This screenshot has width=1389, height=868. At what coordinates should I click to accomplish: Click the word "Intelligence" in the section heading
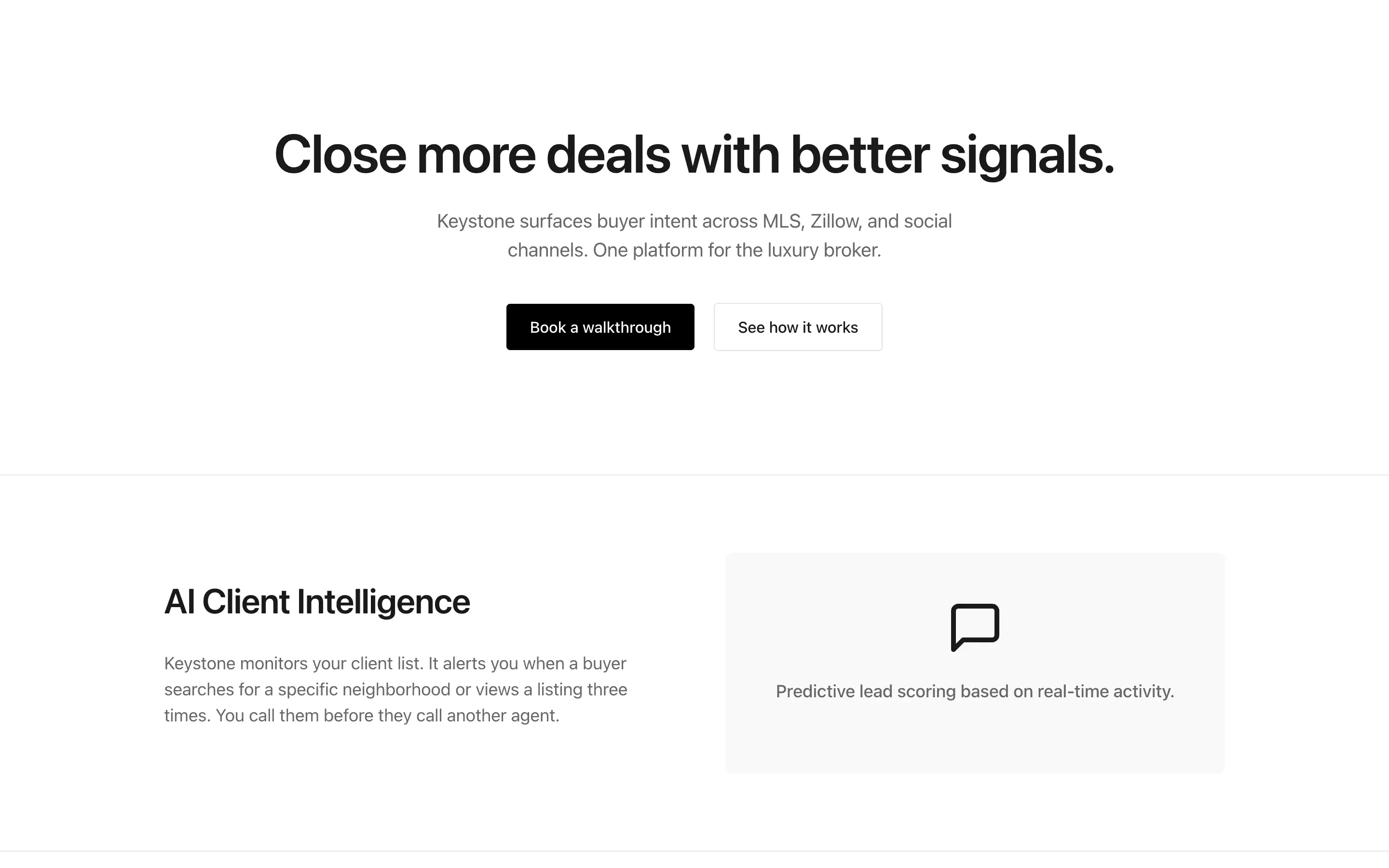click(x=383, y=602)
